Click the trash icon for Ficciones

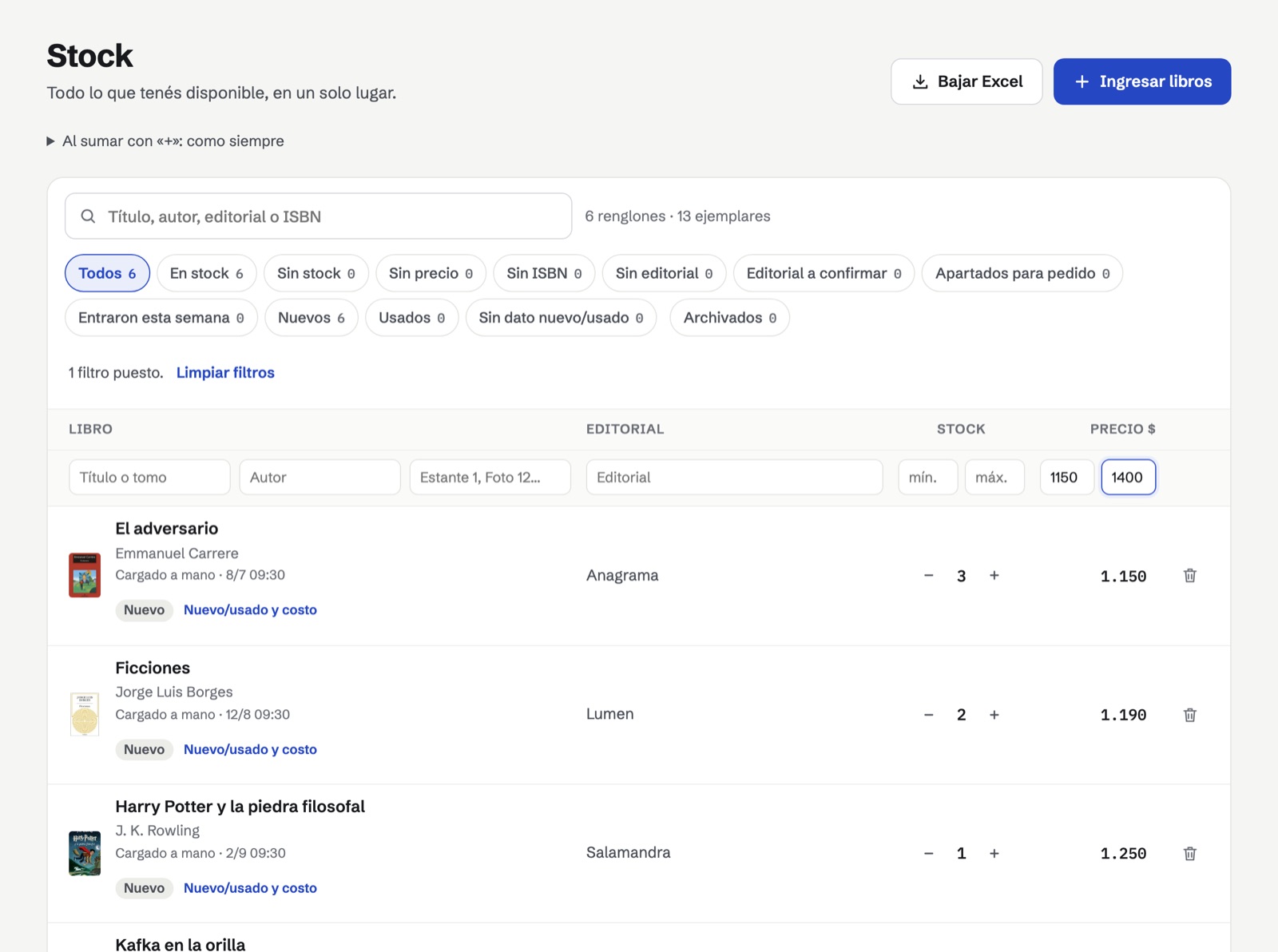[1189, 715]
